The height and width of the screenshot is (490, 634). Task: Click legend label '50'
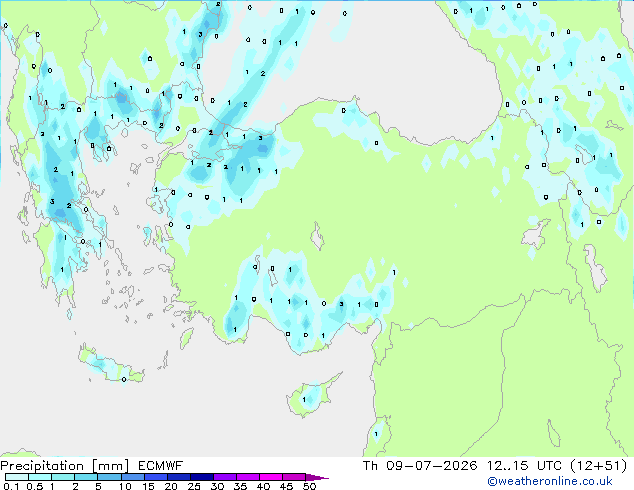pos(309,486)
